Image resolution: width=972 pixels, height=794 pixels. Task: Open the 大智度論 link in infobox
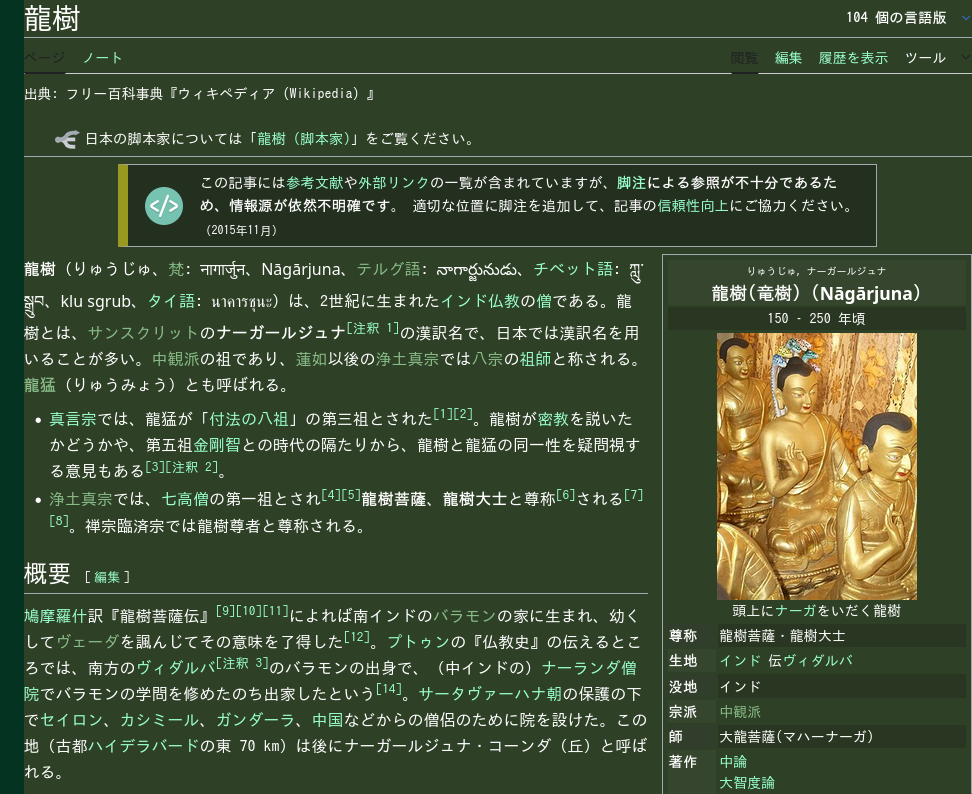pyautogui.click(x=747, y=783)
